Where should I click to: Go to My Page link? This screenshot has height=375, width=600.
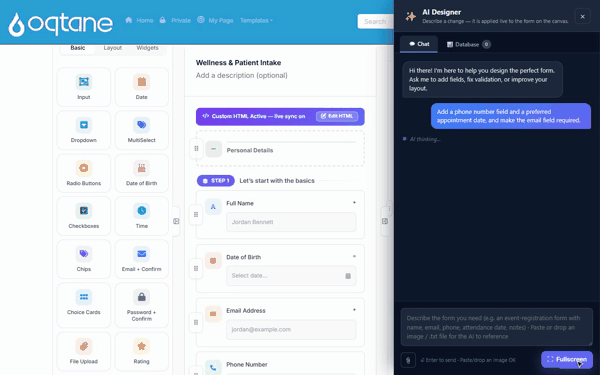(215, 20)
